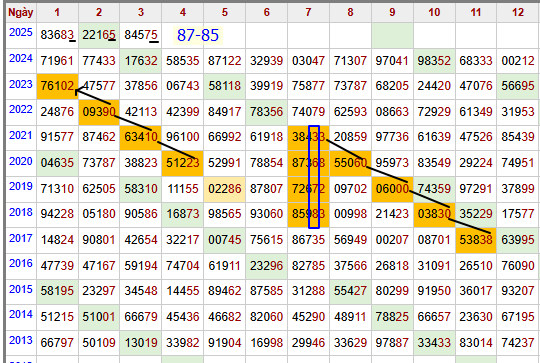Select the cell with value 56695
Viewport: 540px width, 363px height.
click(518, 86)
